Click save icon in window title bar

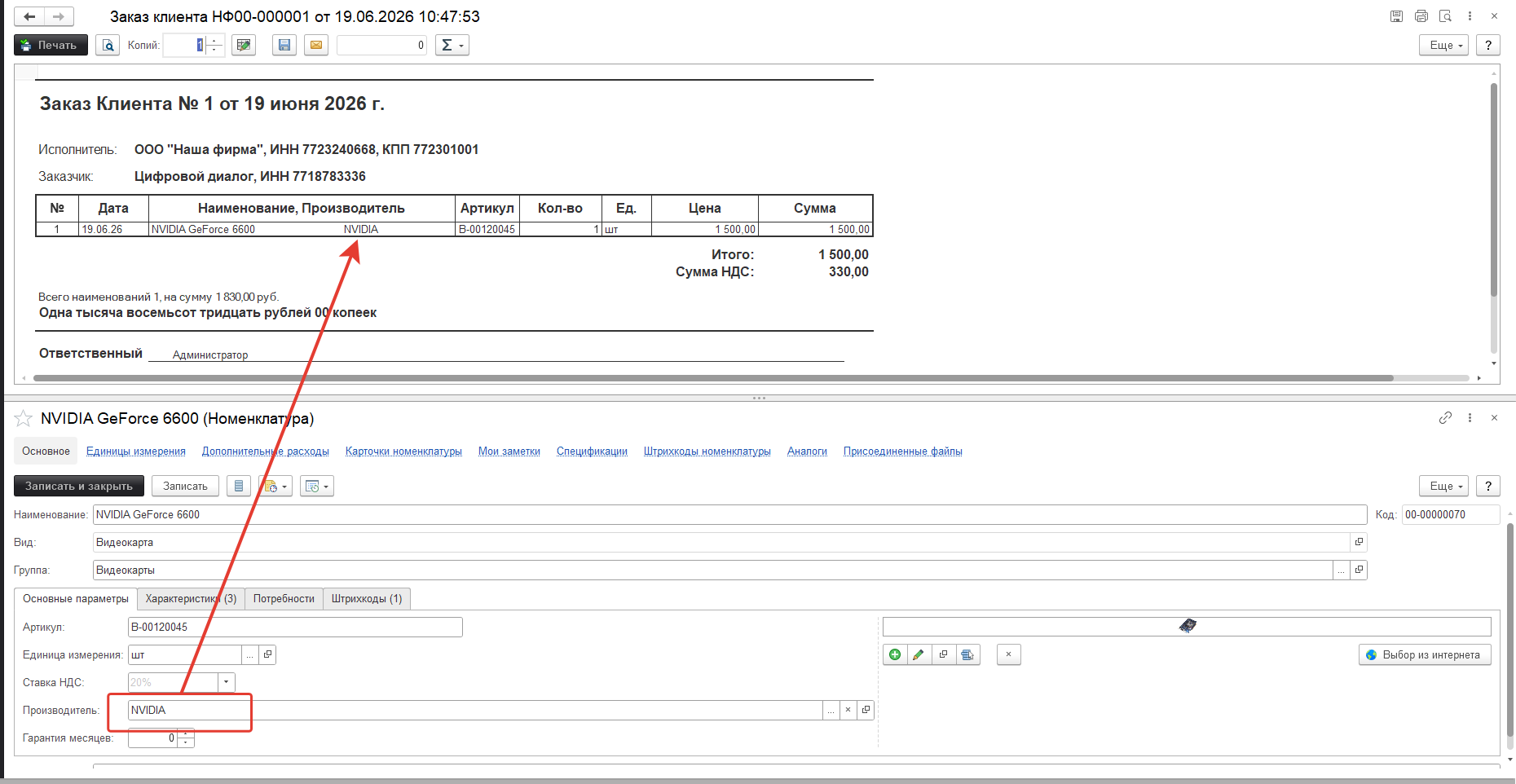[1396, 16]
